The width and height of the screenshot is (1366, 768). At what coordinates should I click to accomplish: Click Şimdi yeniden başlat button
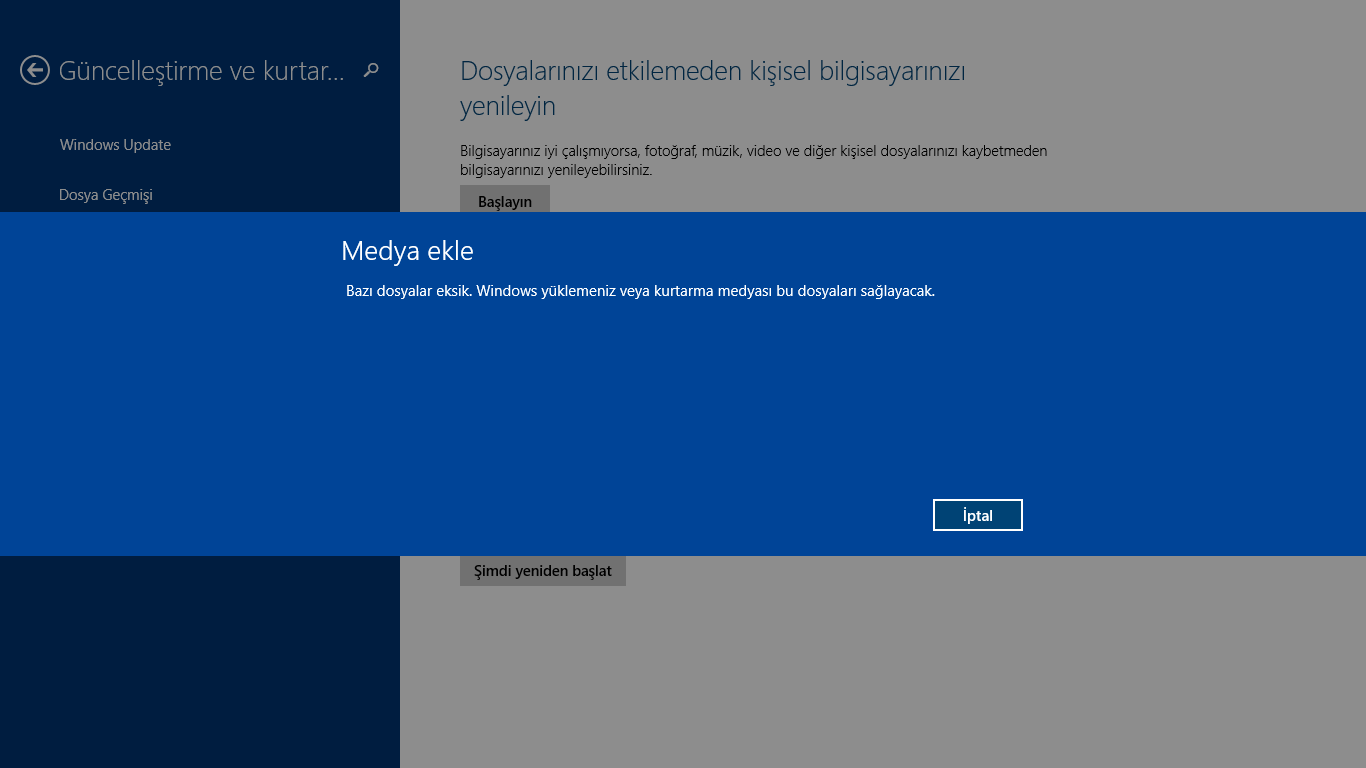point(543,571)
